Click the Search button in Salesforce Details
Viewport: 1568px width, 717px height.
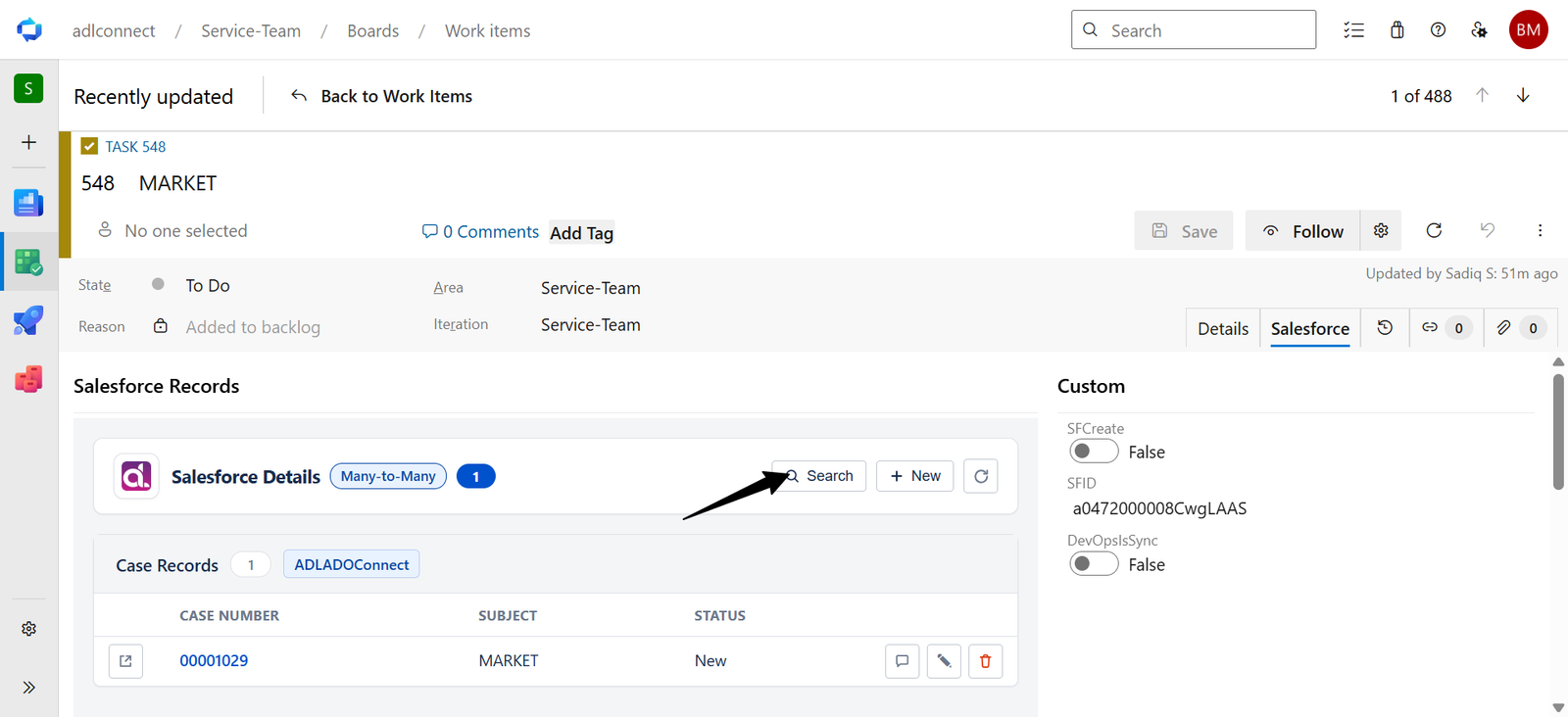click(819, 476)
